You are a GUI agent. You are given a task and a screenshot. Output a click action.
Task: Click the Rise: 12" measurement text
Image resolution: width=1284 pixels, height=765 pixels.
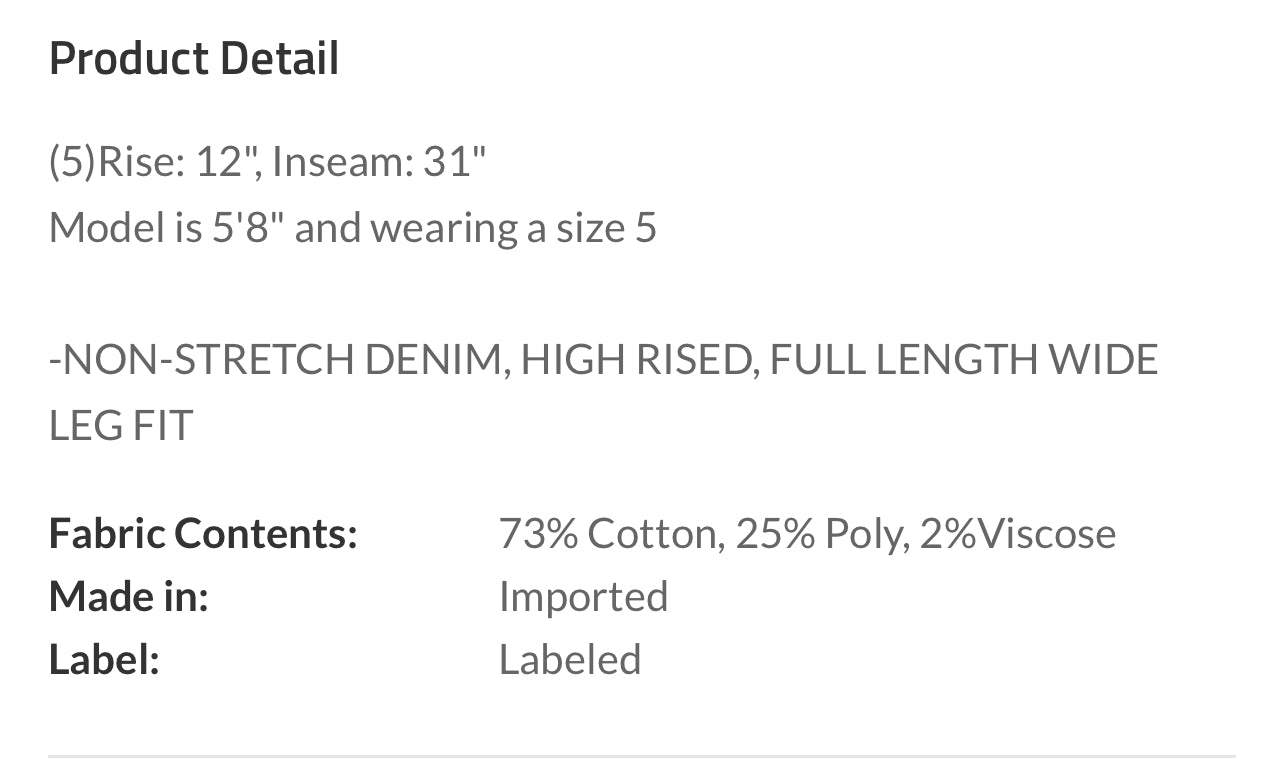pyautogui.click(x=176, y=162)
